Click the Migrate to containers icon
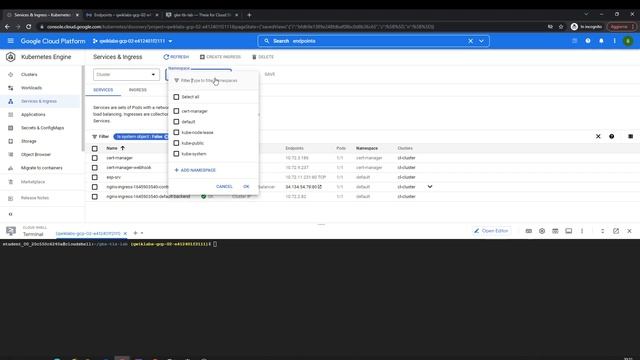Screen dimensions: 640x360 pos(11,168)
